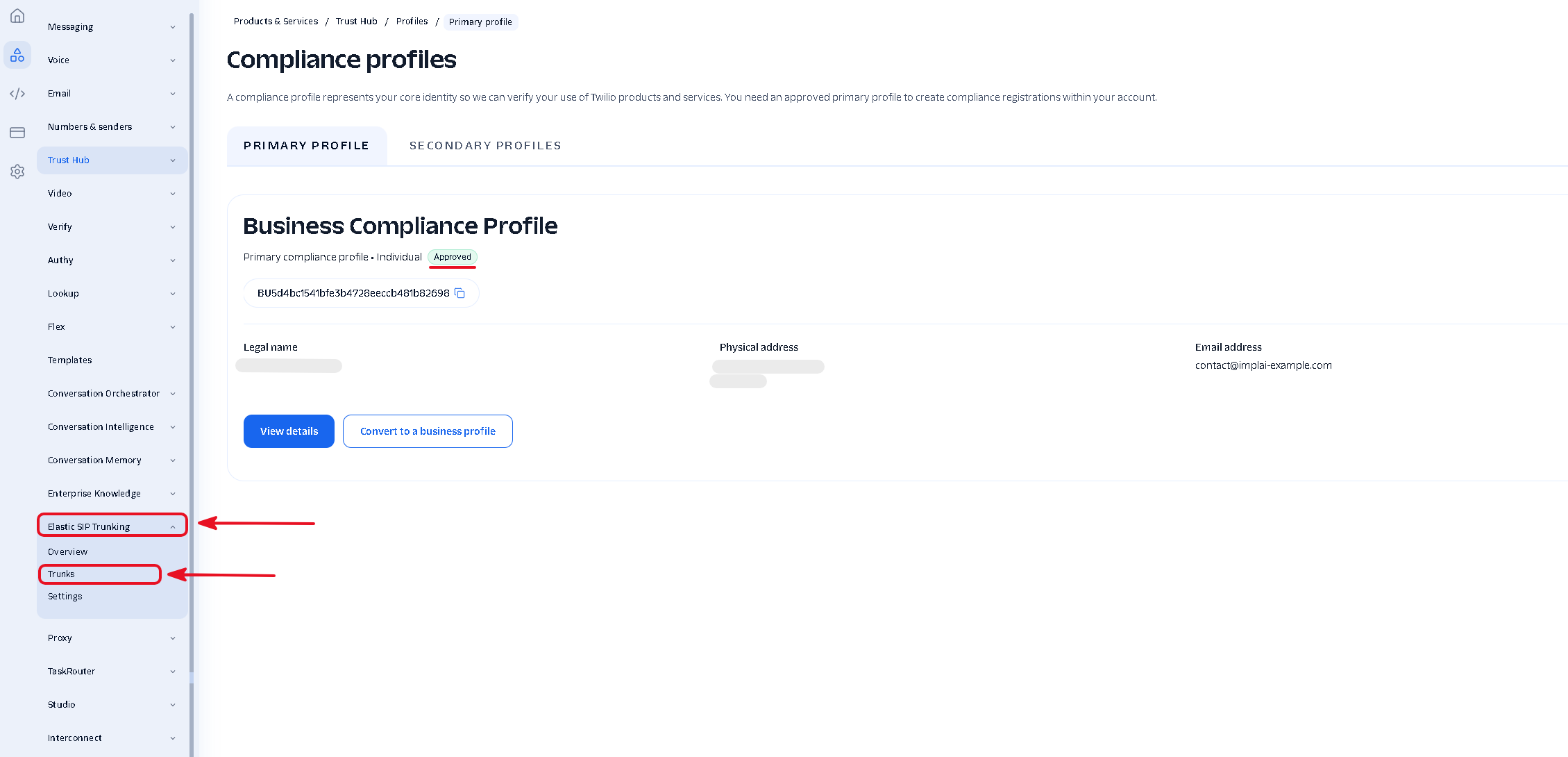Viewport: 1568px width, 757px height.
Task: Select the Products & Services shapes icon
Action: click(17, 55)
